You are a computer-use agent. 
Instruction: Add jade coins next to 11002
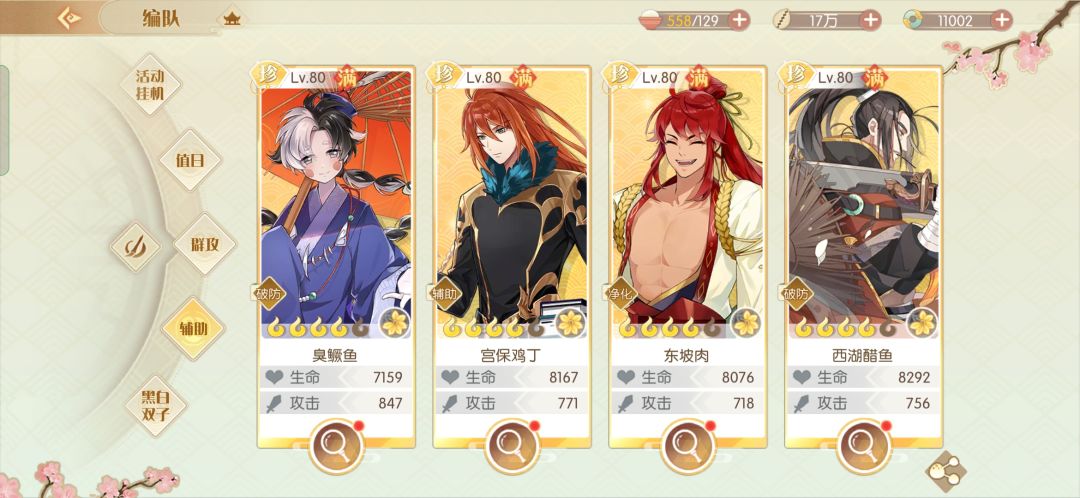click(1001, 20)
